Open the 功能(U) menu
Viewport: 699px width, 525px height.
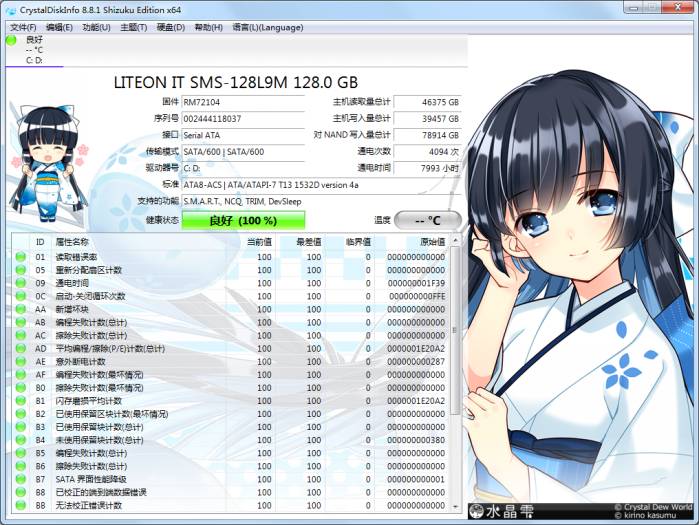point(96,28)
